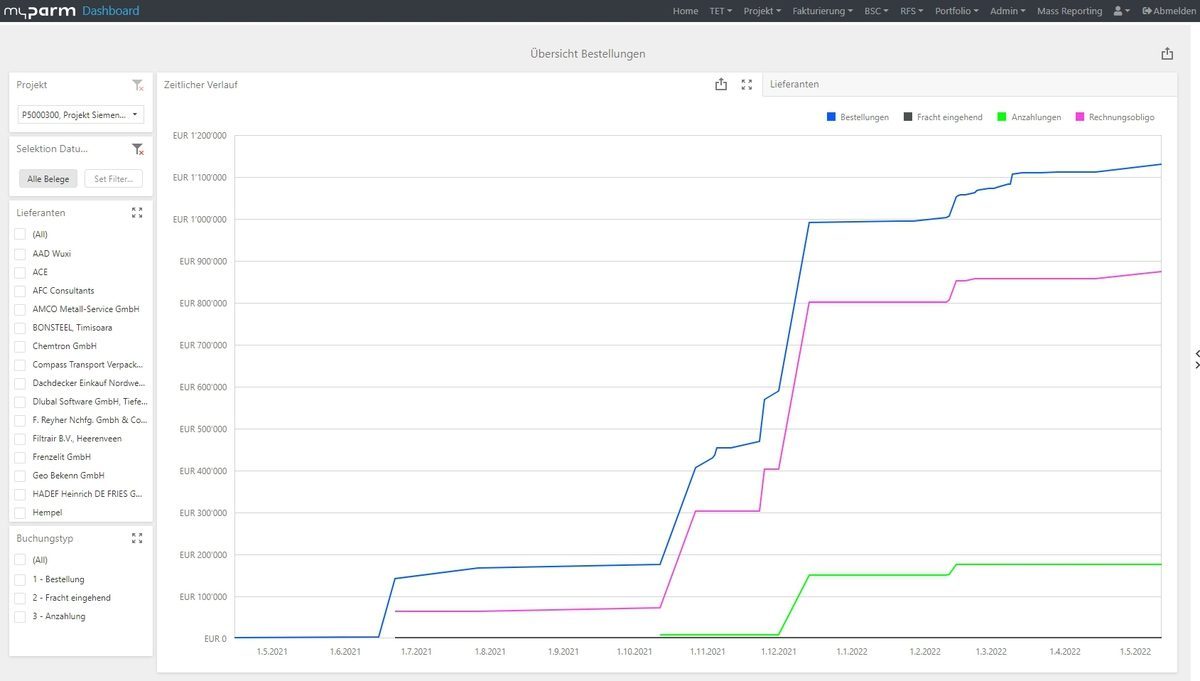Toggle the blue Bestellungen legend swatch
Viewport: 1200px width, 681px height.
pos(831,117)
